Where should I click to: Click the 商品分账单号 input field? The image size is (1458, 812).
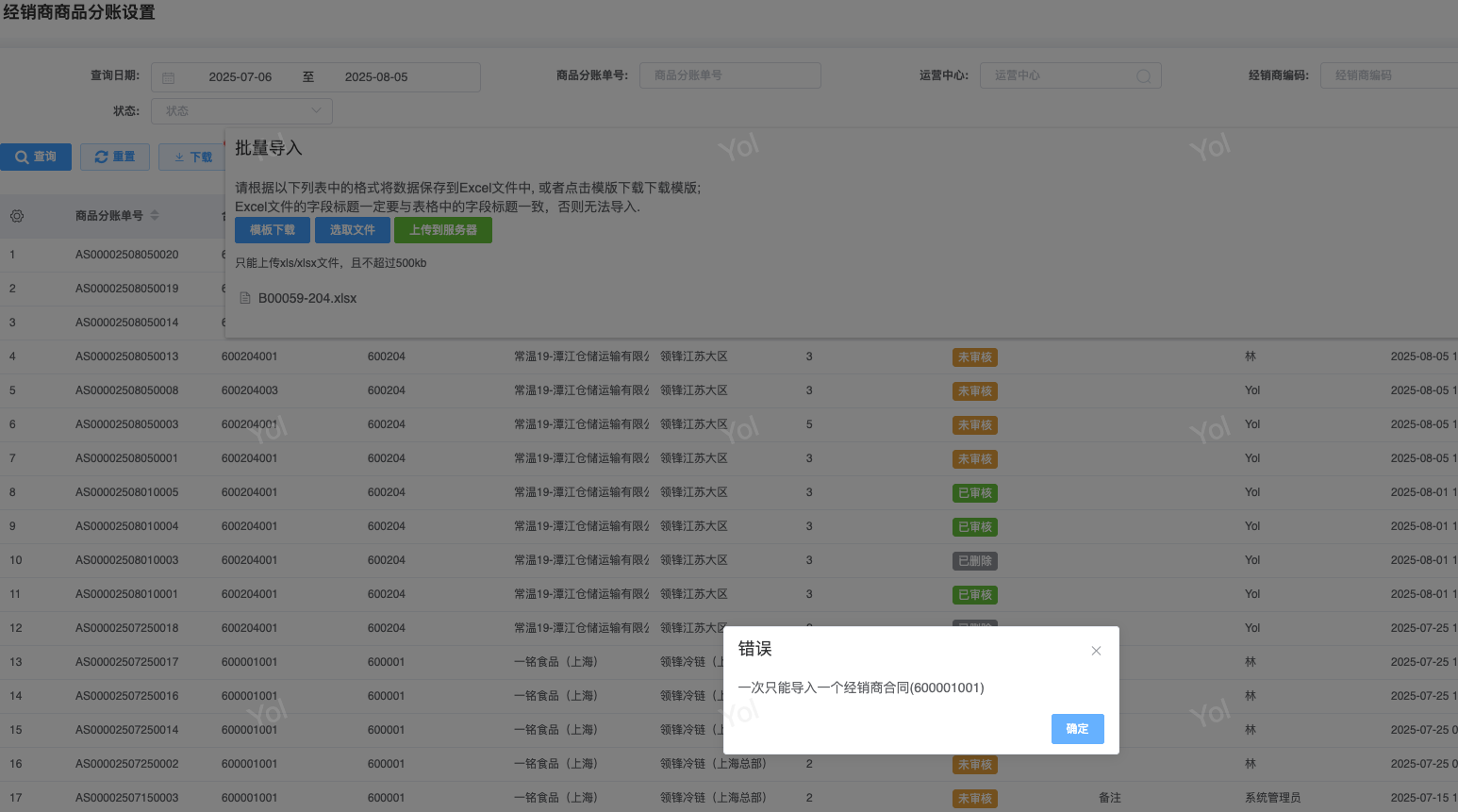pyautogui.click(x=729, y=75)
